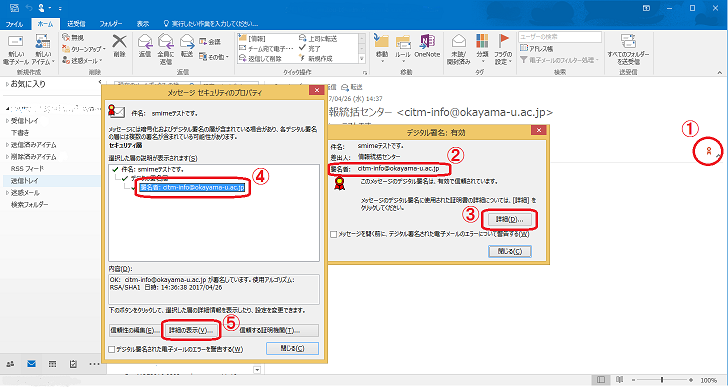728x387 pixels.
Task: Click the 分類 color categories icon
Action: pos(482,41)
